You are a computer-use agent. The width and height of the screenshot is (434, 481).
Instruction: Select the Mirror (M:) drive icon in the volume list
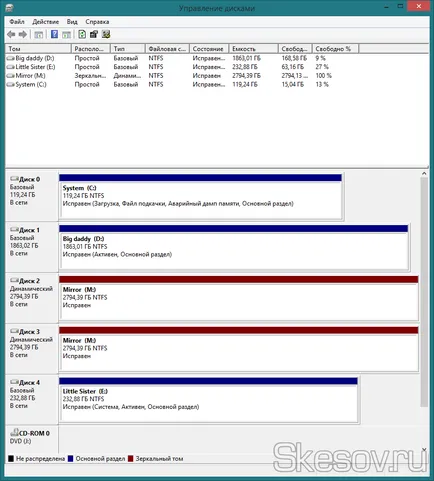(10, 76)
